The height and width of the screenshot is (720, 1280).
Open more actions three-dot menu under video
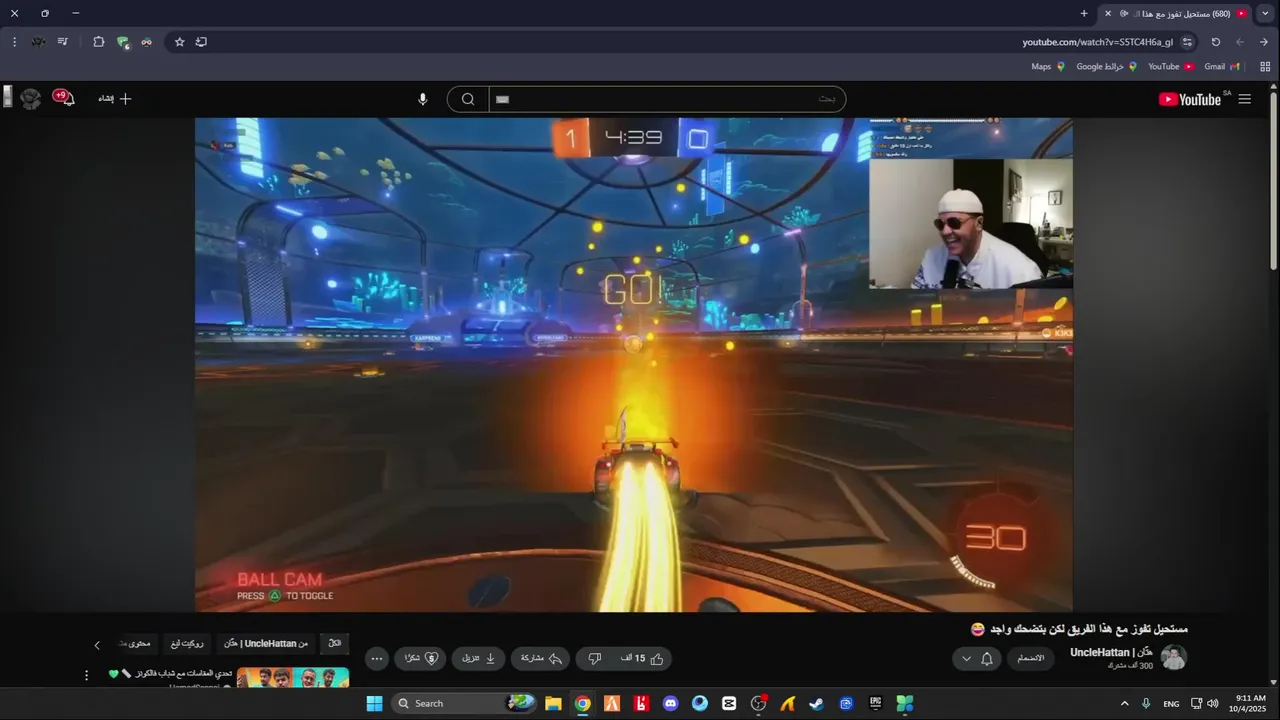pos(376,659)
